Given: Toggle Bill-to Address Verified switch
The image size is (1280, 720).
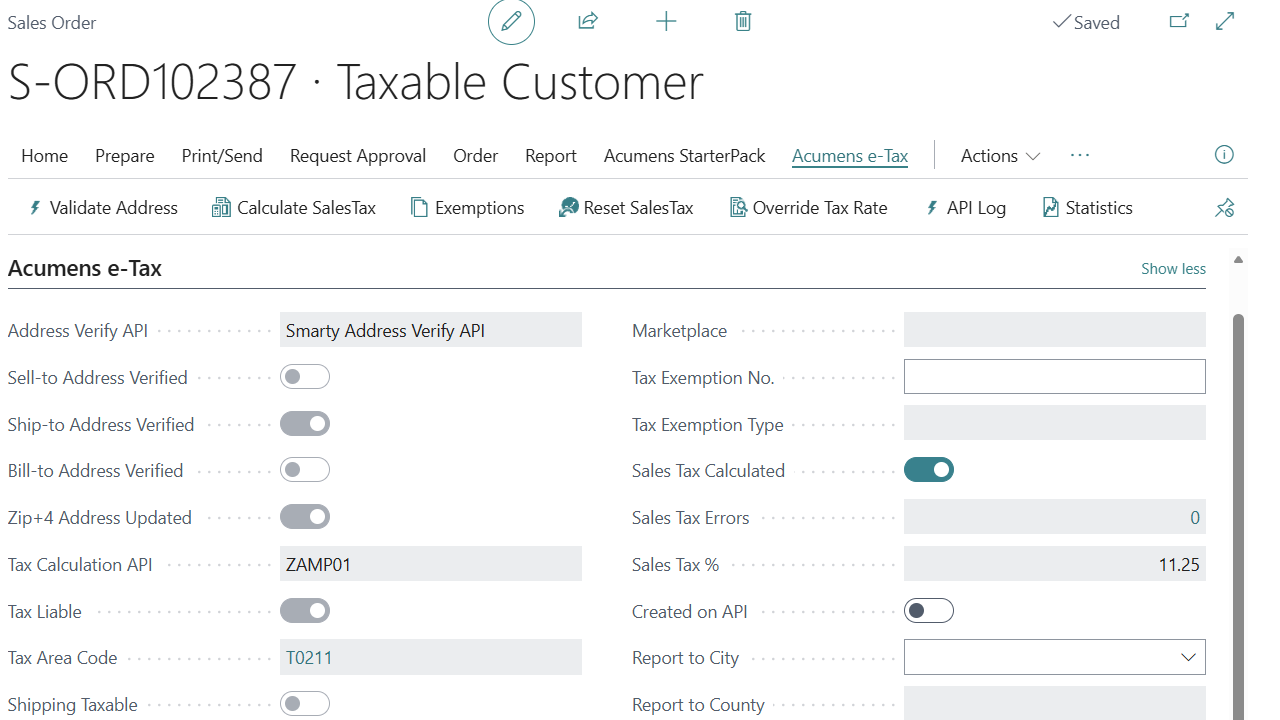Looking at the screenshot, I should pos(305,470).
